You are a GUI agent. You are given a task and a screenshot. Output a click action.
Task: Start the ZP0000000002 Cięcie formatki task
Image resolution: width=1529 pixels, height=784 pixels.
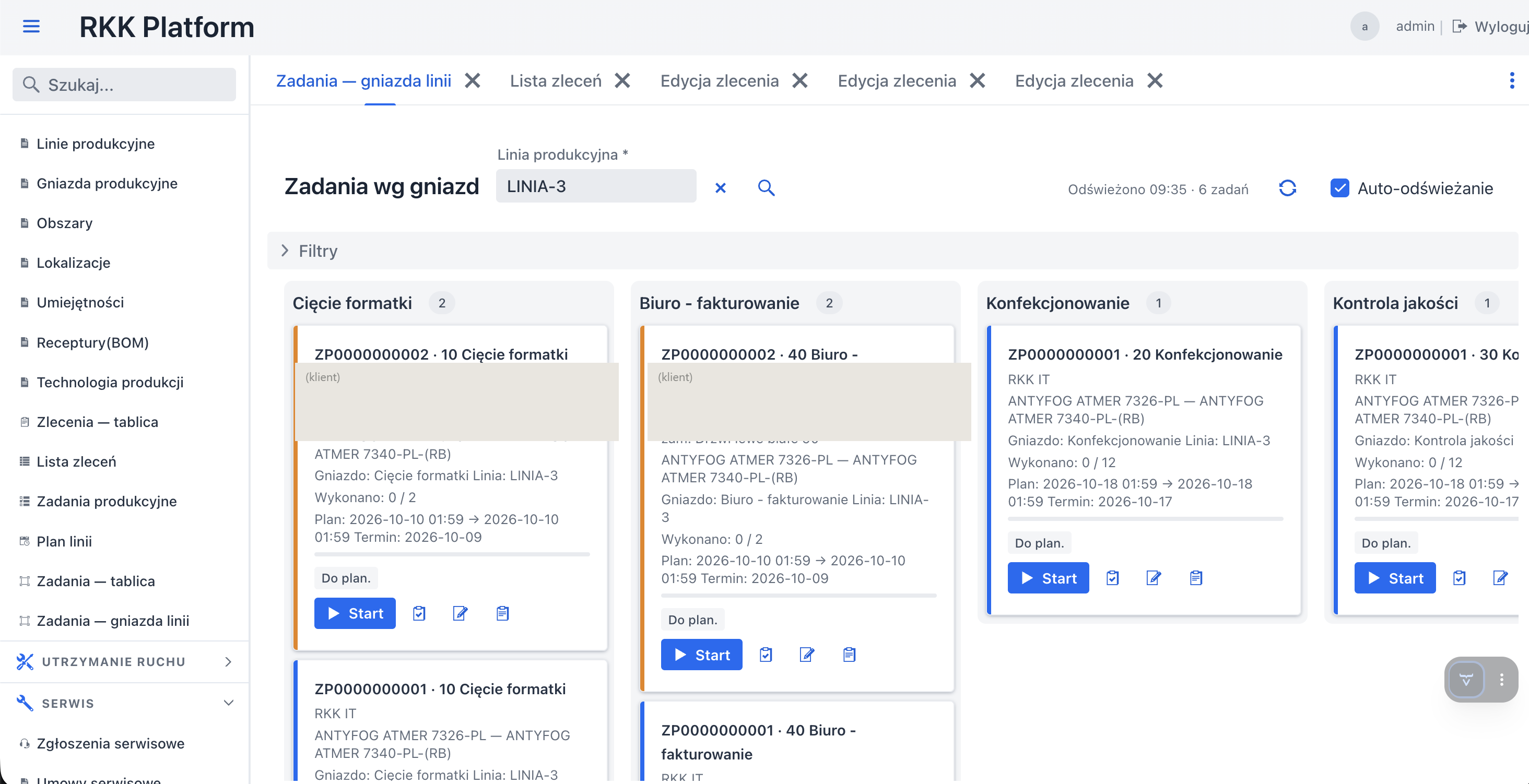point(355,613)
